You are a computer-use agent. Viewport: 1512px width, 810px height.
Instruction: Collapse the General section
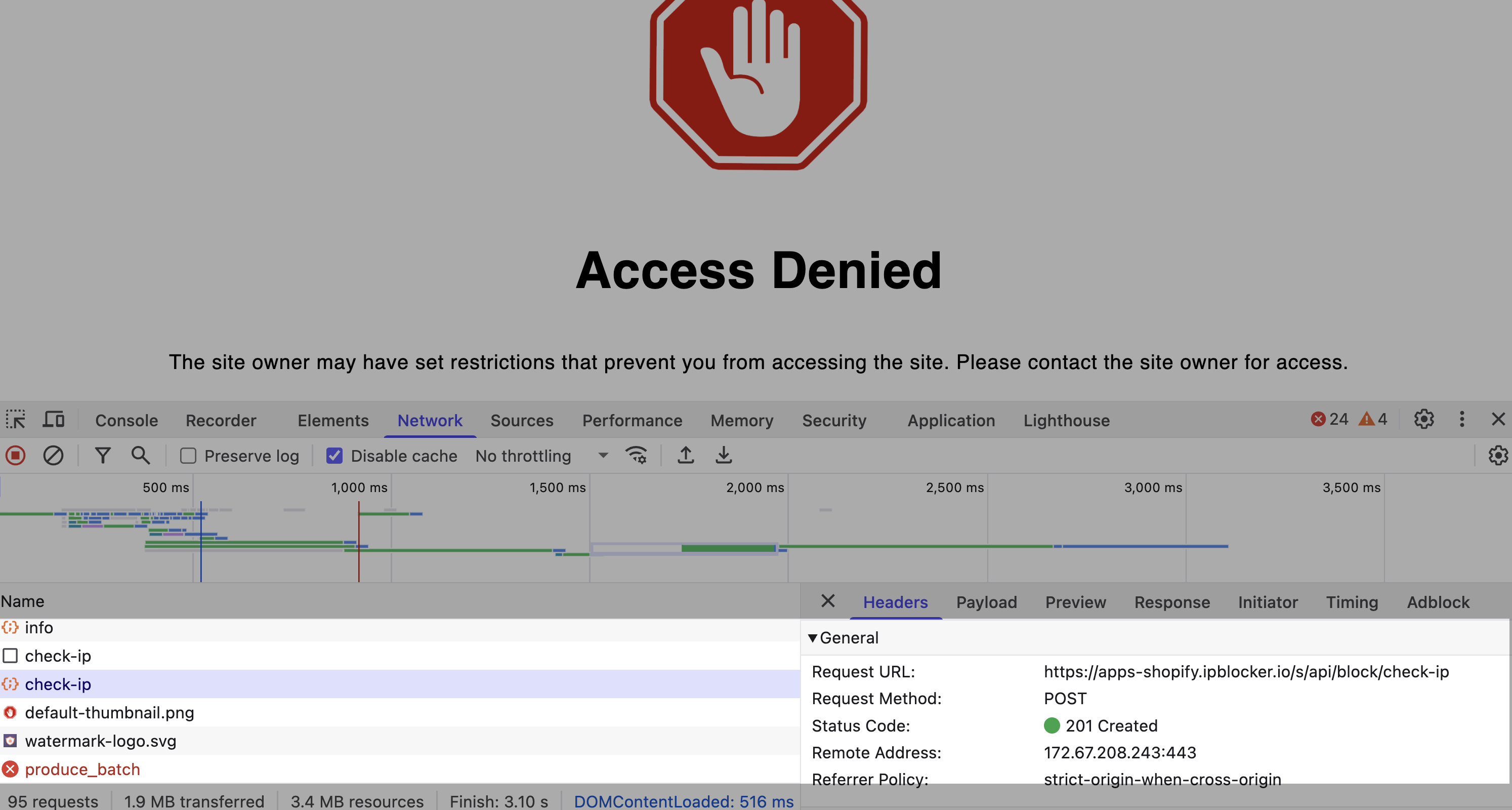(x=812, y=638)
